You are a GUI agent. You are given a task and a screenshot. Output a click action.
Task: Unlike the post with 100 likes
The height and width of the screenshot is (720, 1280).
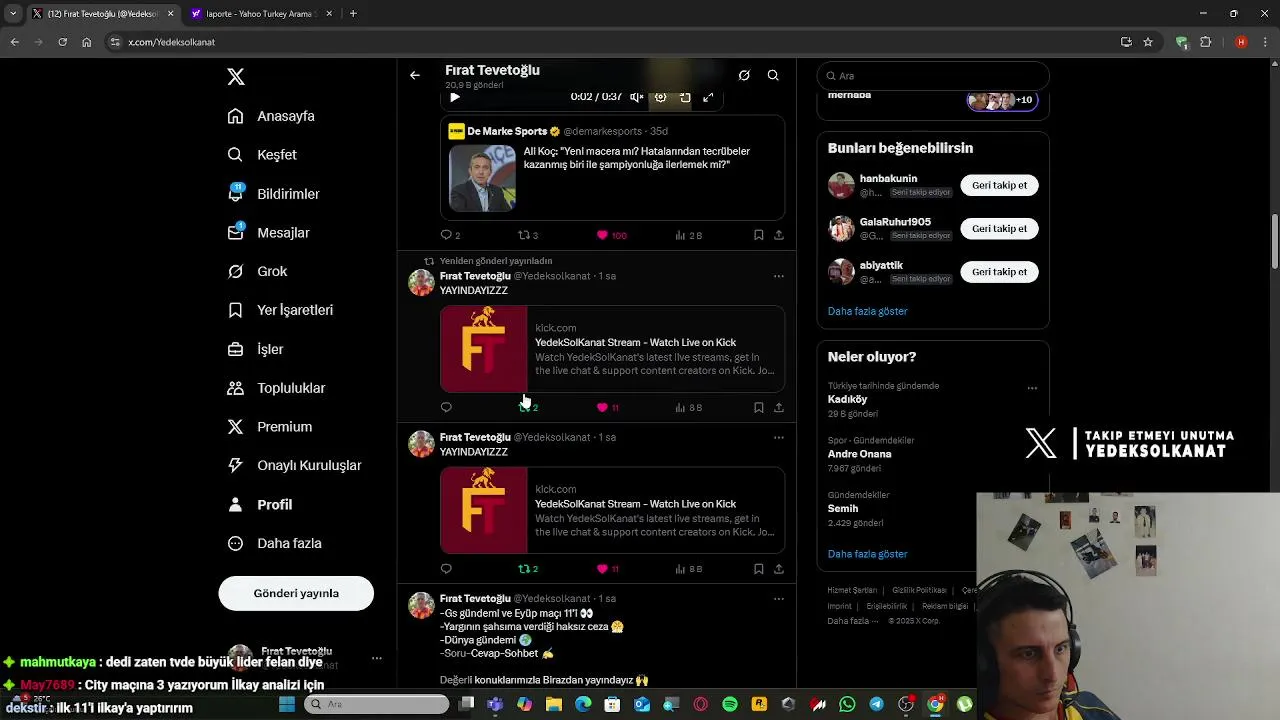pos(611,235)
